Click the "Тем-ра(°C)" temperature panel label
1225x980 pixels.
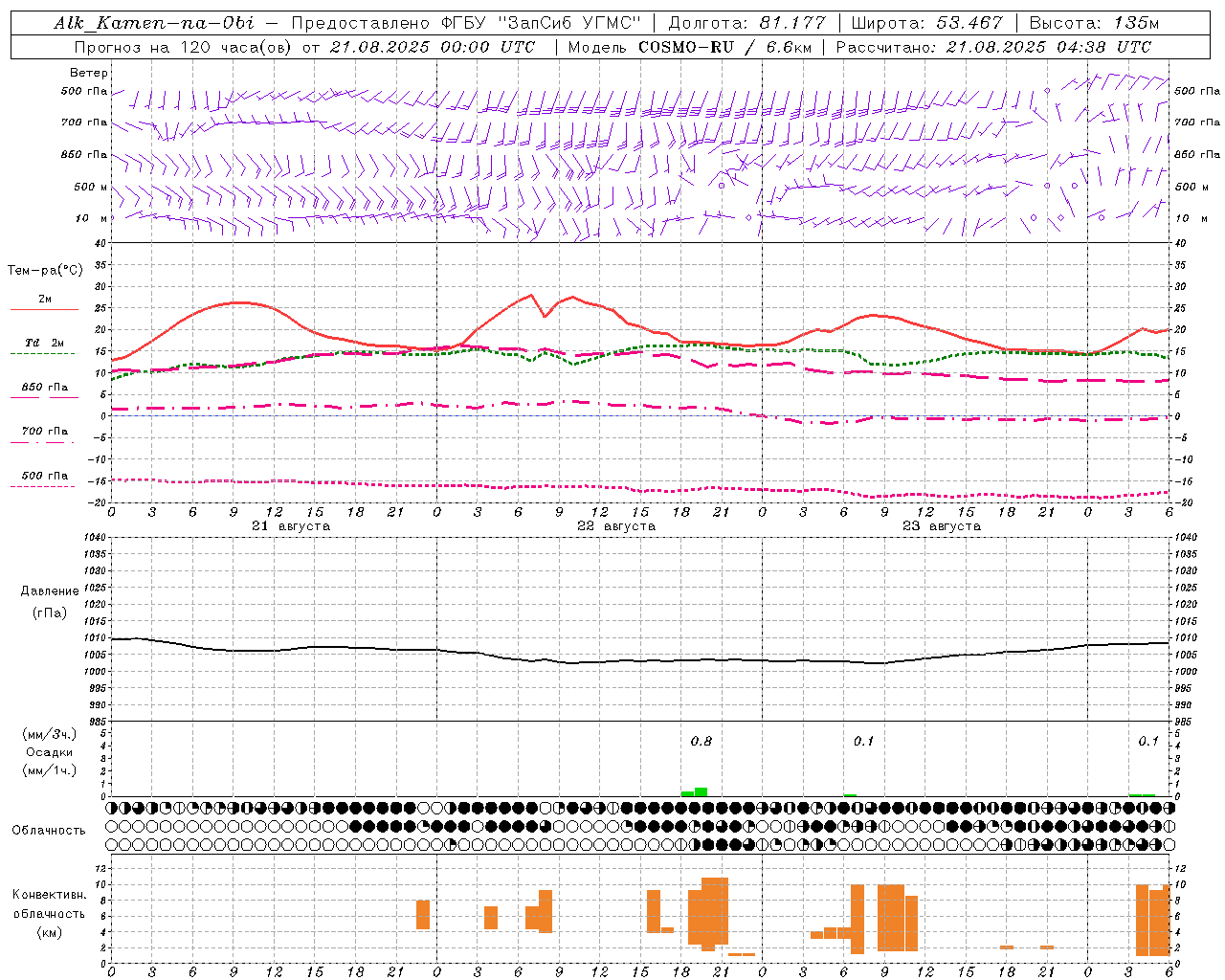click(x=45, y=271)
